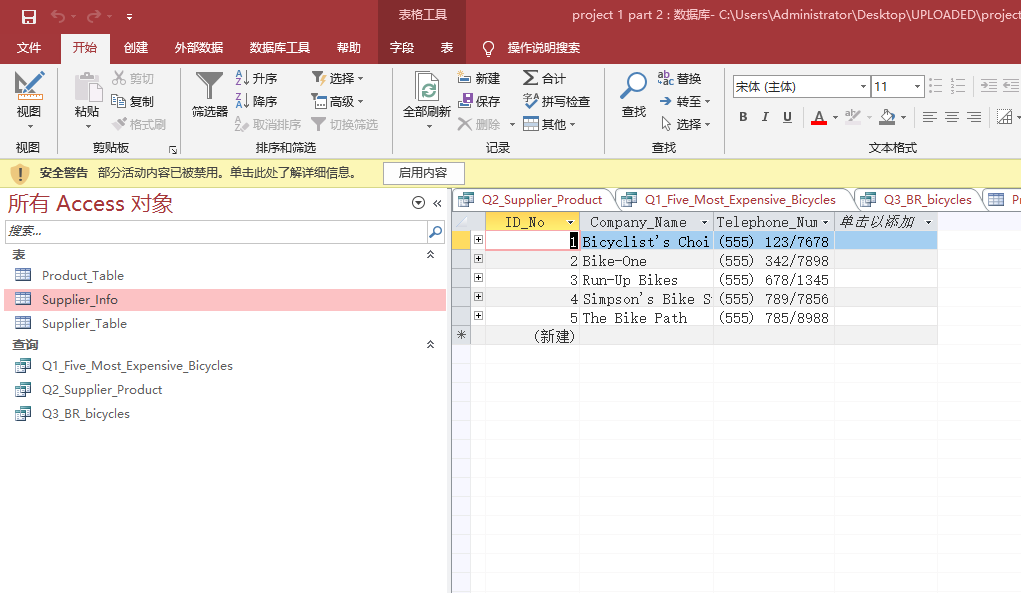Click the Save icon in quick access toolbar
The height and width of the screenshot is (593, 1021).
click(x=29, y=16)
